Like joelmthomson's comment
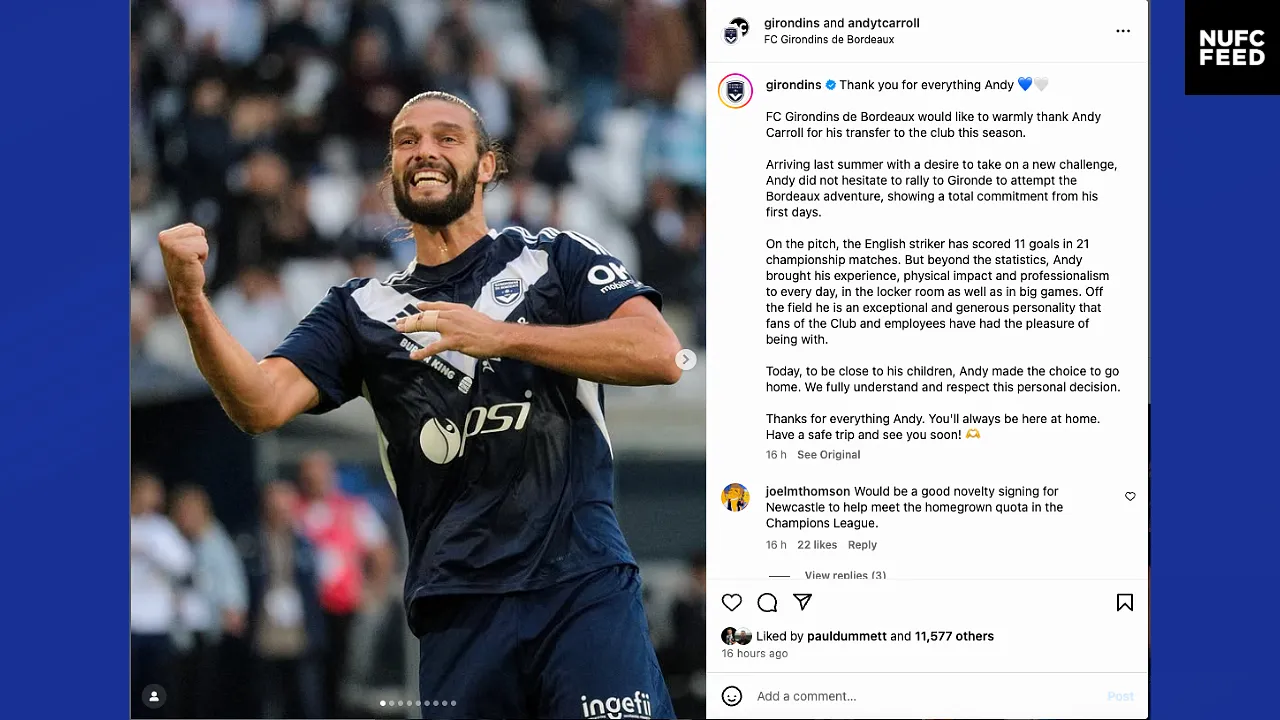Viewport: 1280px width, 720px height. pos(1130,497)
